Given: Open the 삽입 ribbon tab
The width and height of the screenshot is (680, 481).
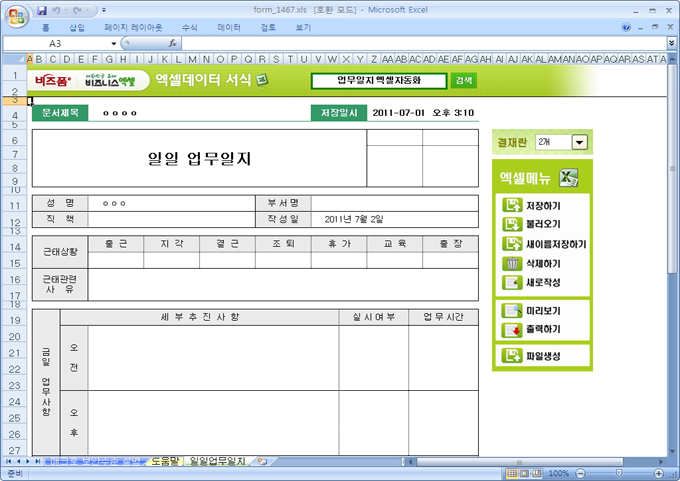Looking at the screenshot, I should pos(77,28).
